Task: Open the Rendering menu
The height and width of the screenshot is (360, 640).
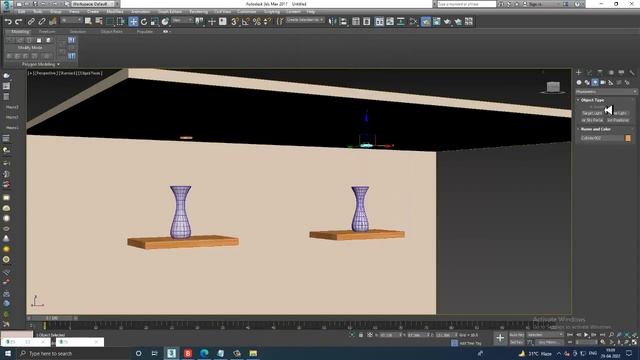Action: click(x=198, y=12)
